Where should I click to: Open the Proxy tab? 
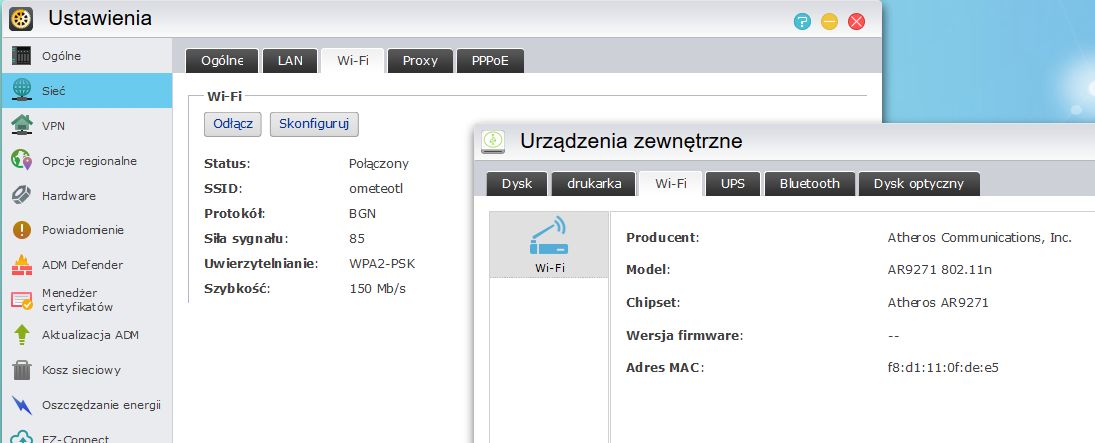click(x=420, y=61)
